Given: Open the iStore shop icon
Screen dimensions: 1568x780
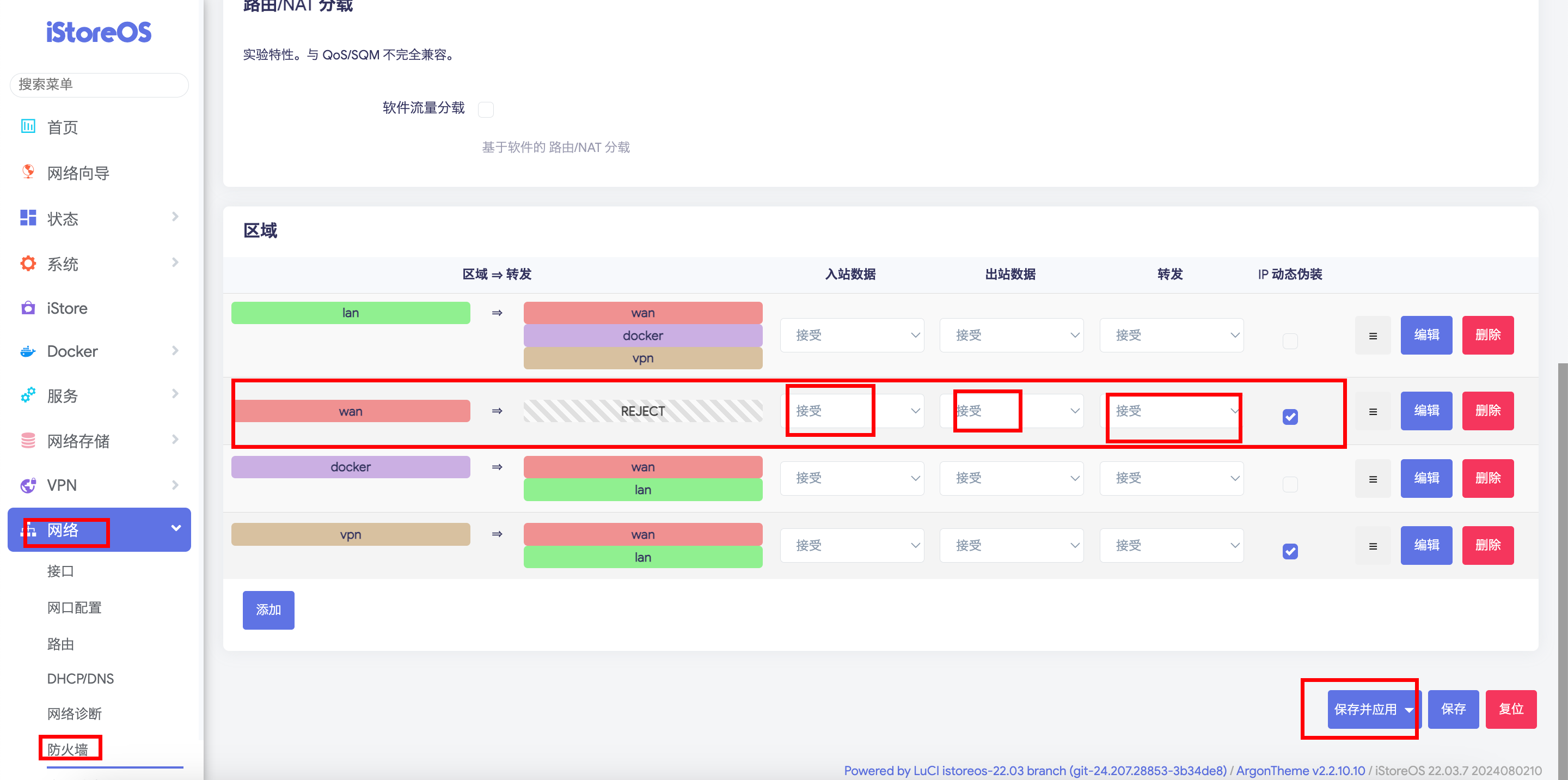Looking at the screenshot, I should tap(28, 308).
